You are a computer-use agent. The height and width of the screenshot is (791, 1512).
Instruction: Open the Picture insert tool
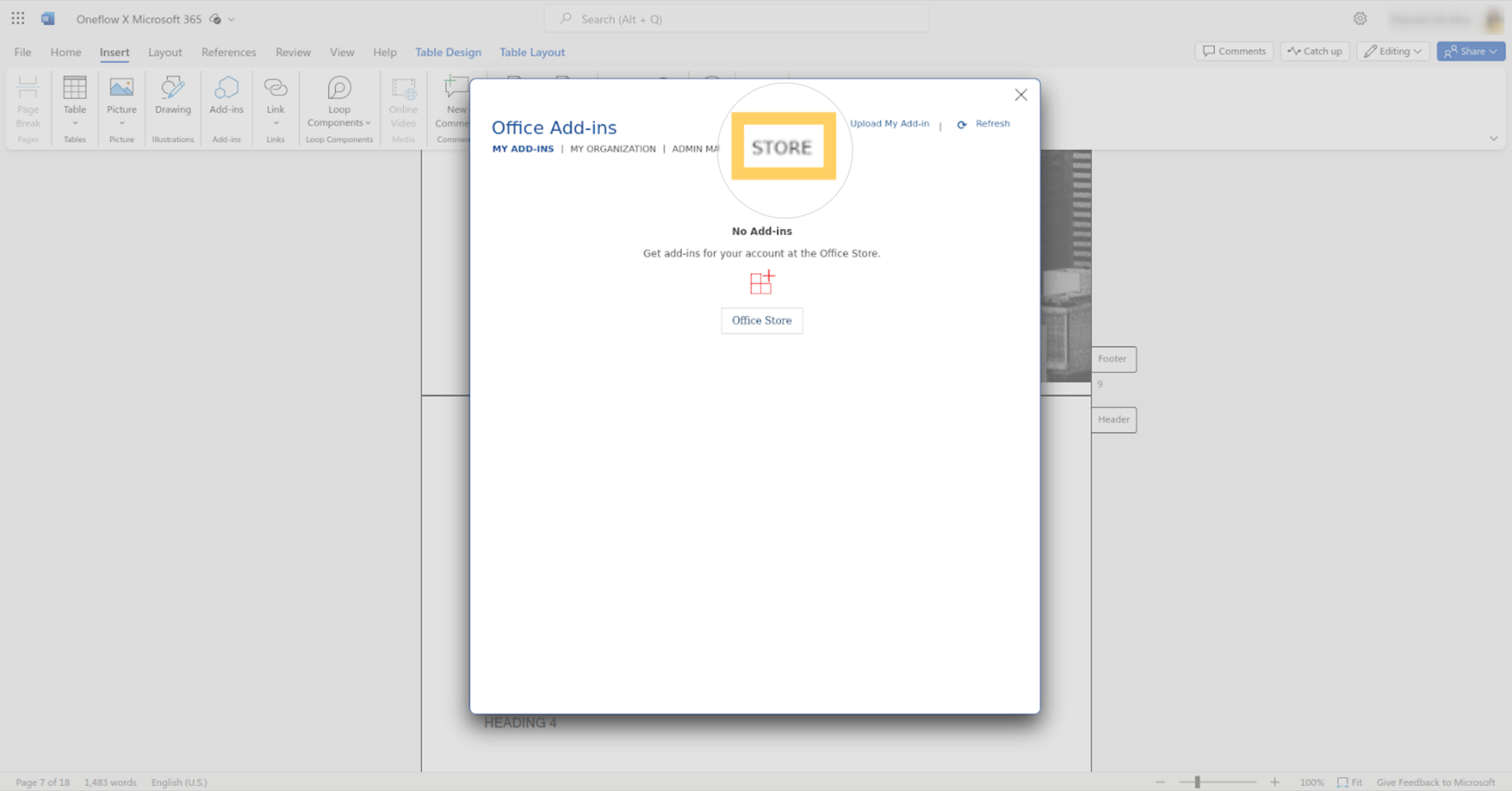coord(121,101)
